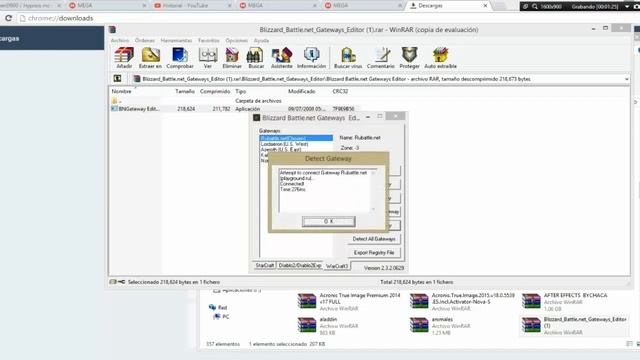
Task: Open the Órdenes menu
Action: coord(145,40)
